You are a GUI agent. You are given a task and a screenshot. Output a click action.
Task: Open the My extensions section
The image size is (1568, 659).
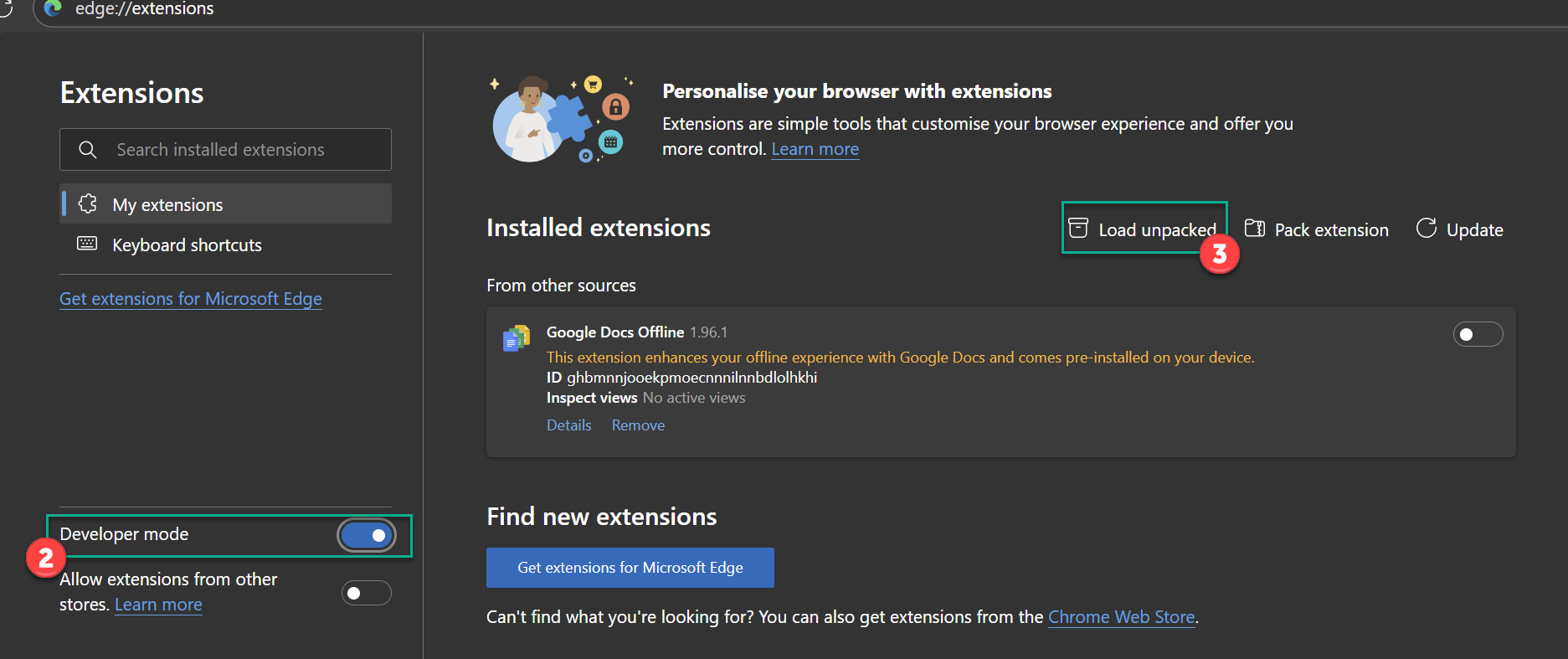[x=167, y=205]
